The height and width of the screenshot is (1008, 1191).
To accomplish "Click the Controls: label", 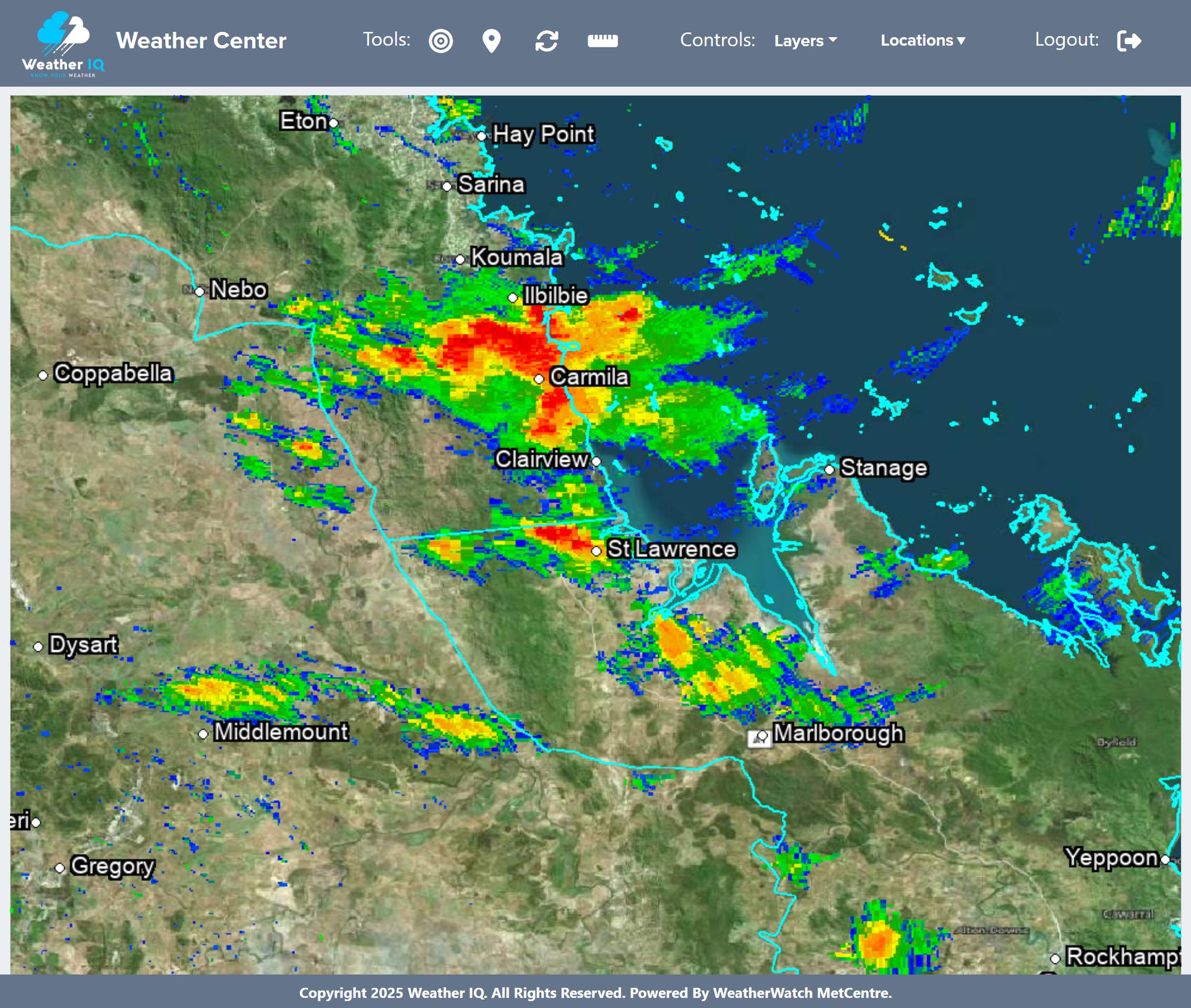I will [x=718, y=40].
